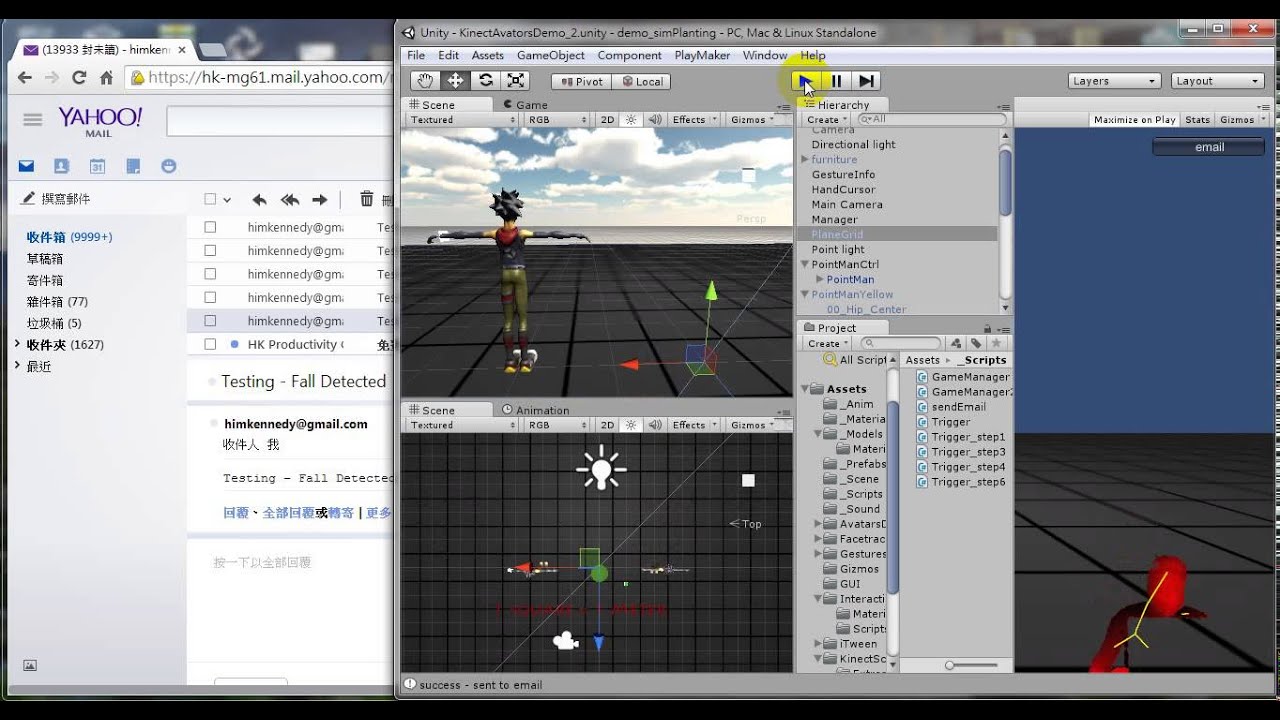Viewport: 1280px width, 720px height.
Task: Click the Step frame button in Unity
Action: pyautogui.click(x=866, y=81)
